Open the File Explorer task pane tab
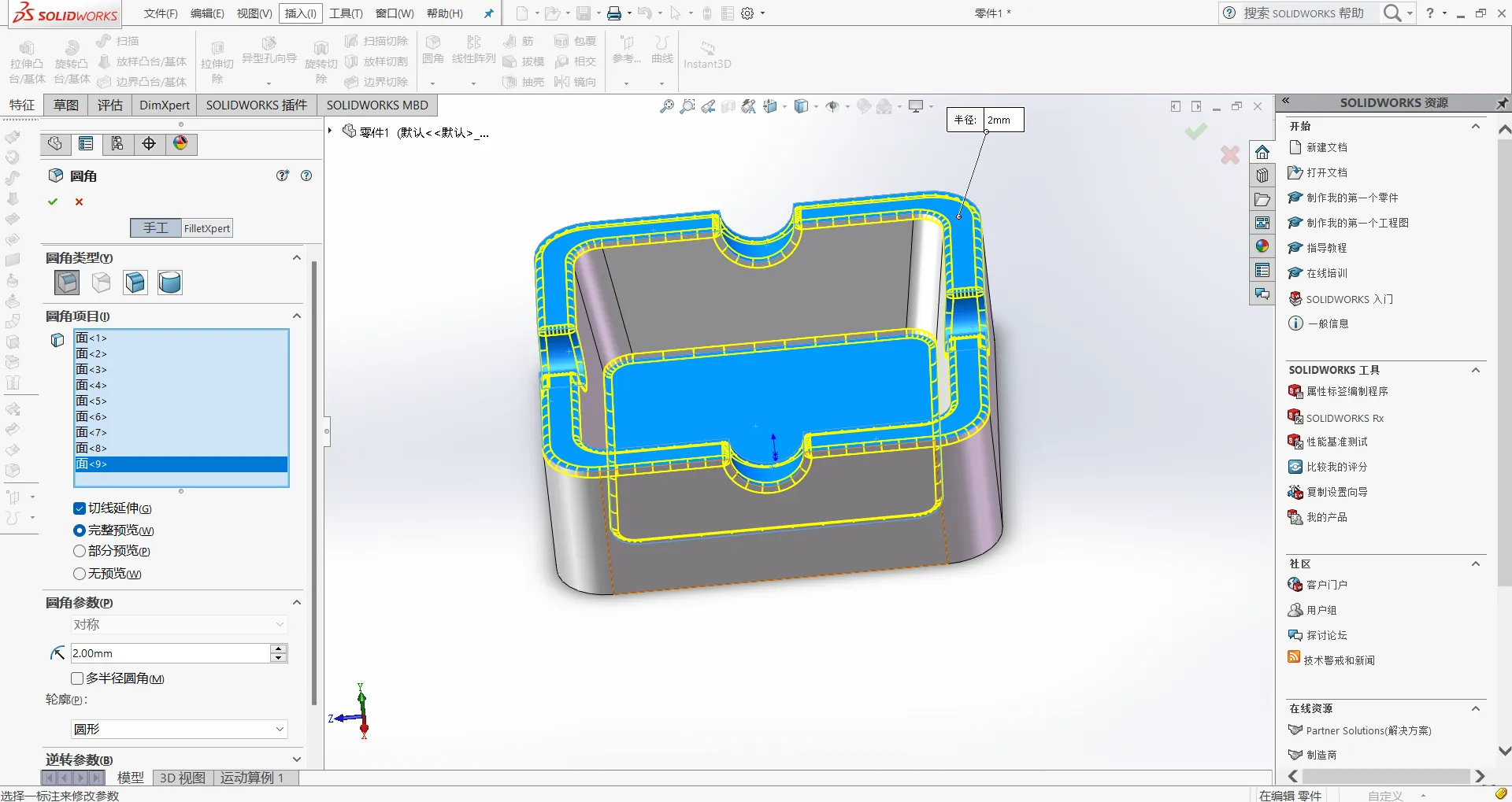This screenshot has width=1512, height=802. click(x=1262, y=199)
